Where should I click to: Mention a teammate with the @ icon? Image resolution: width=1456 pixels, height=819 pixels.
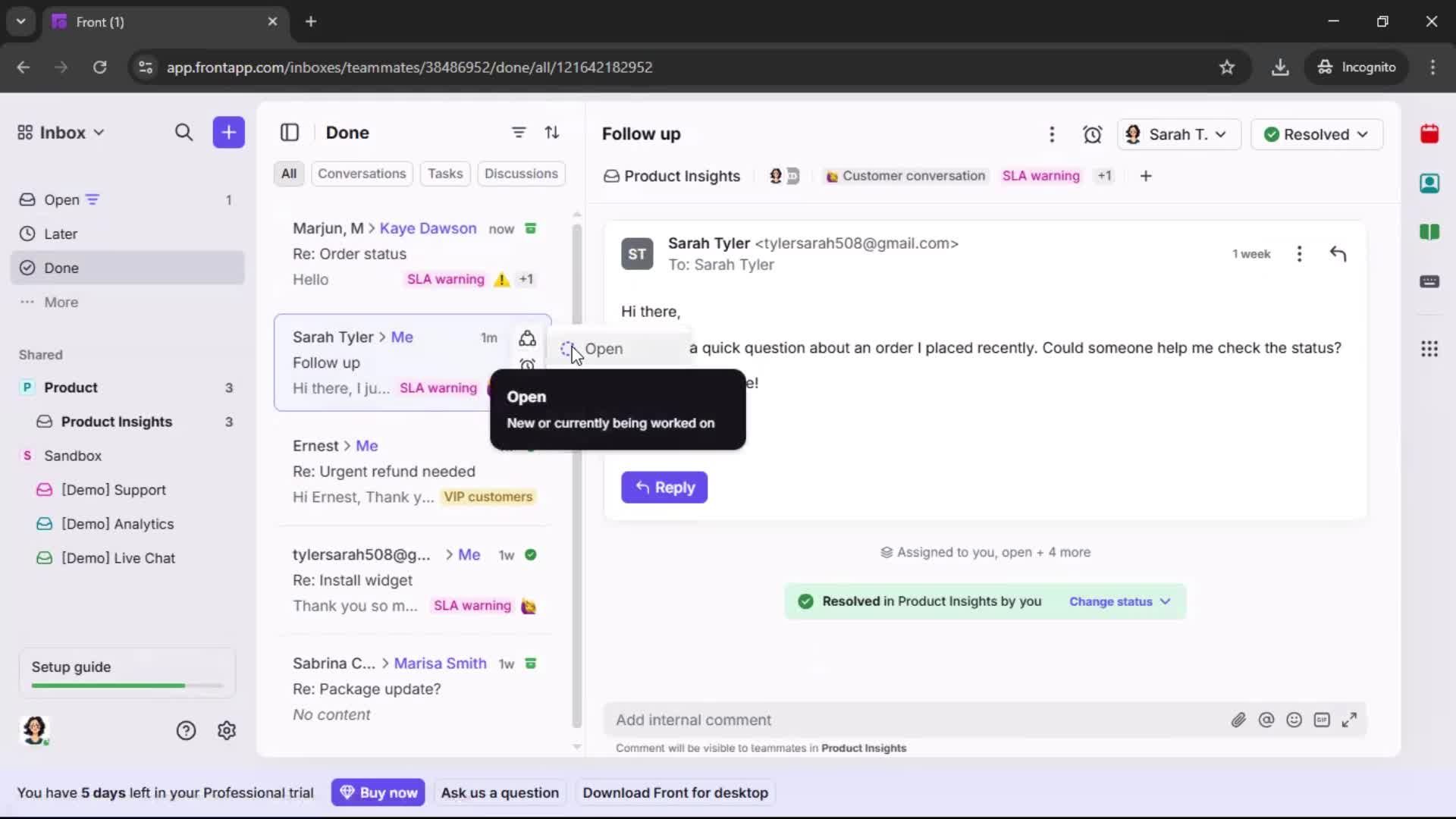tap(1267, 720)
